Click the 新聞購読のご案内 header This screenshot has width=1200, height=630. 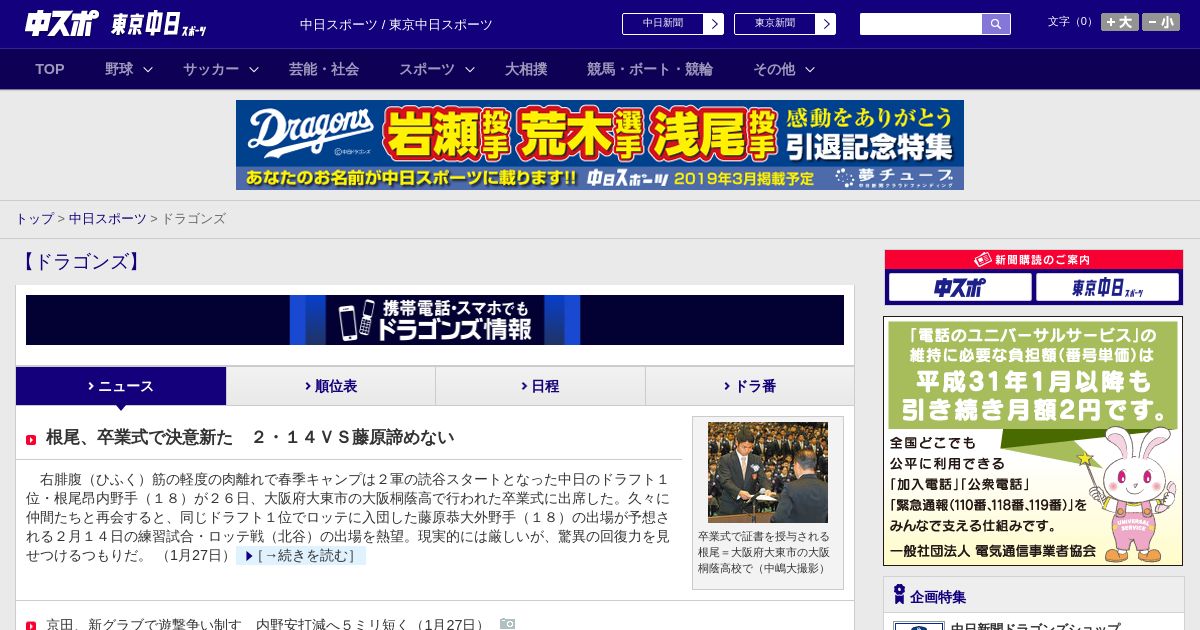pyautogui.click(x=1034, y=260)
